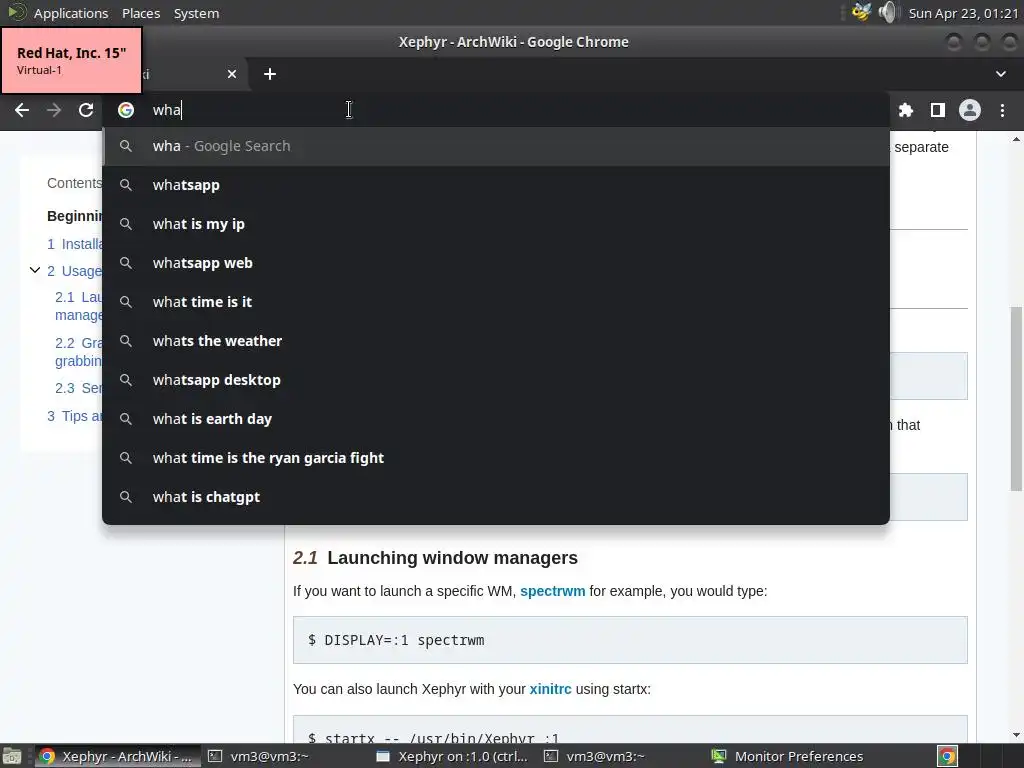Choose the 'what is my ip' suggestion
The height and width of the screenshot is (768, 1024).
coord(496,224)
